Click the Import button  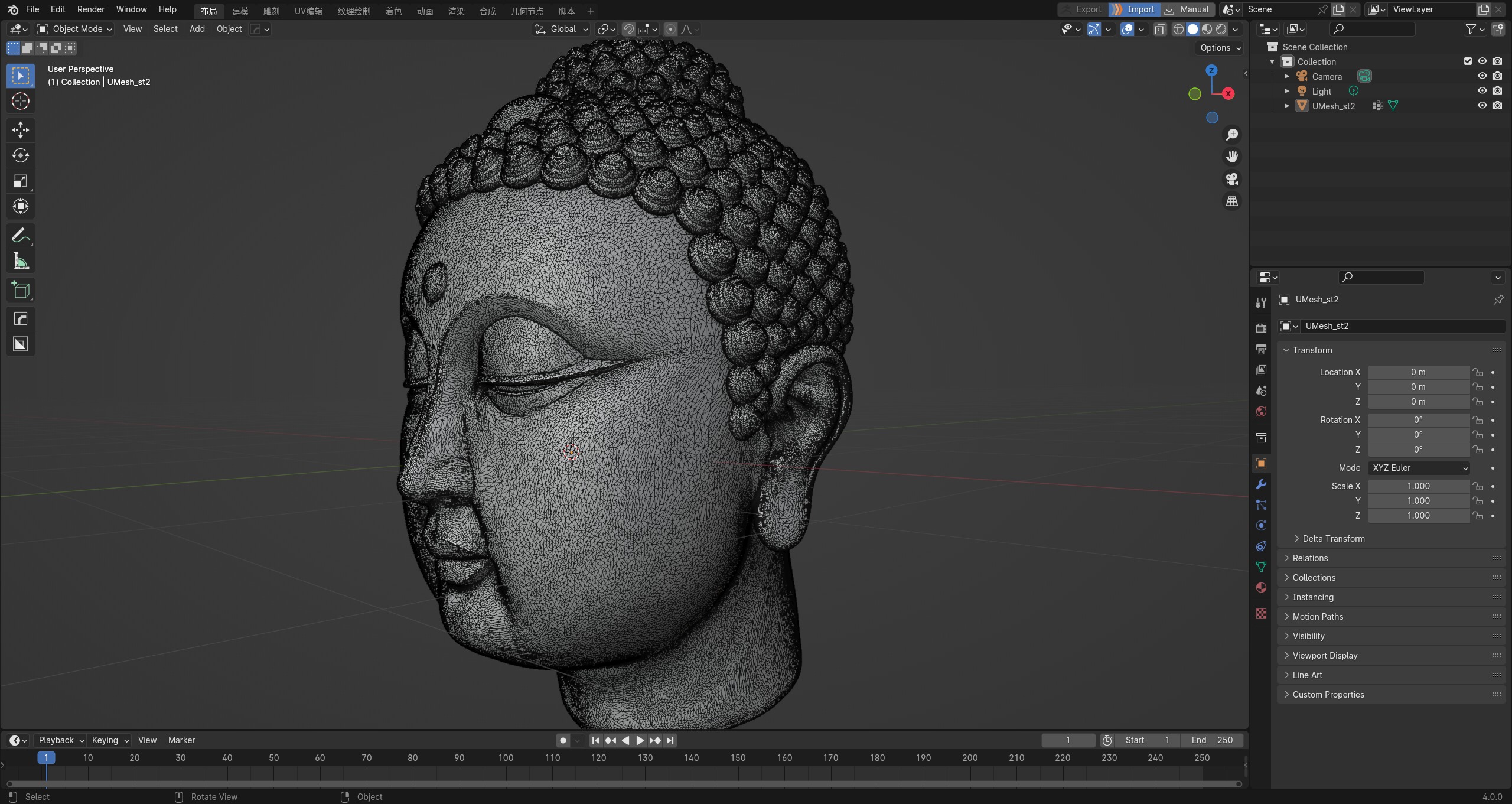(x=1134, y=9)
